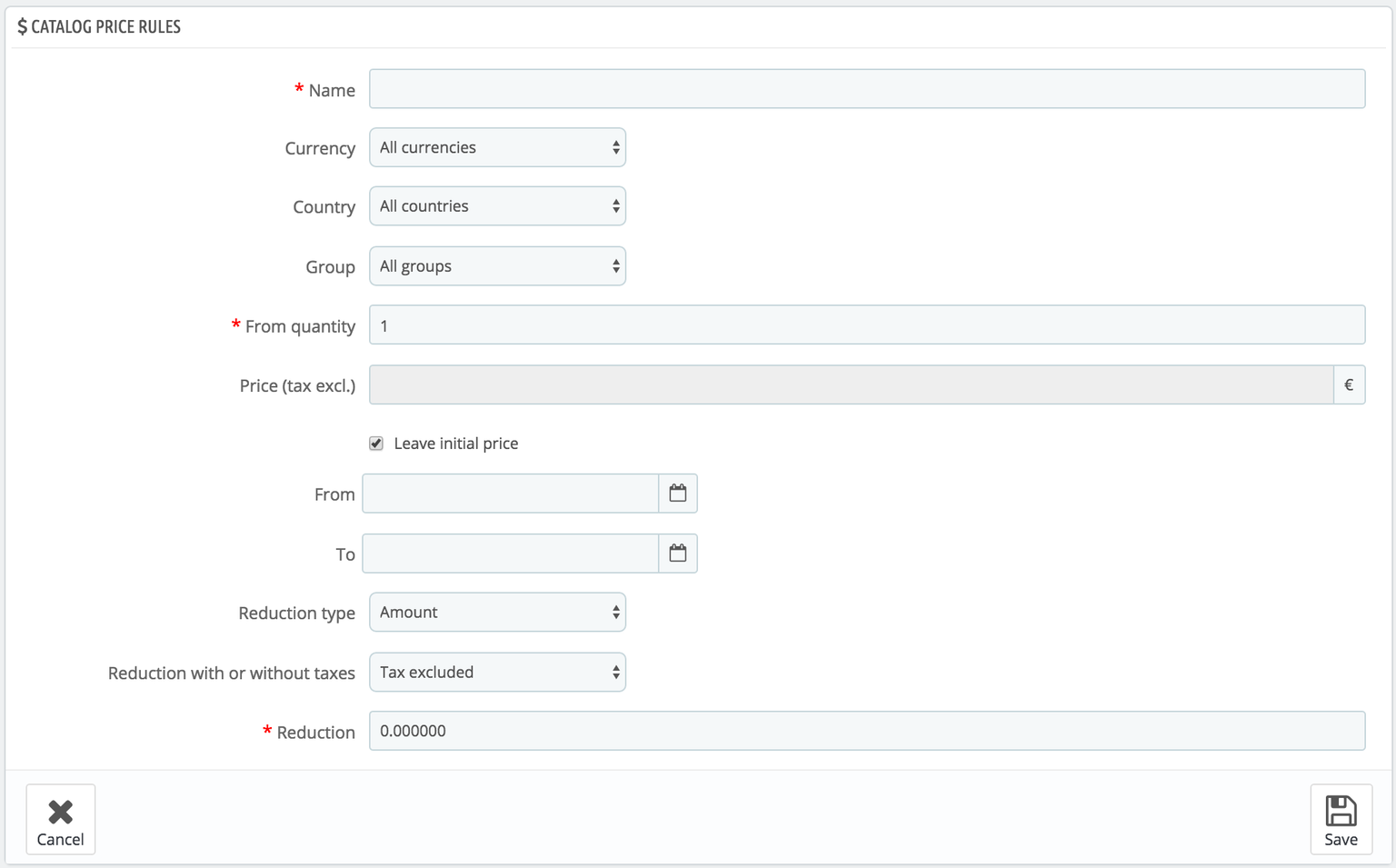Viewport: 1396px width, 868px height.
Task: Click the Catalog Price Rules heading
Action: tap(105, 27)
